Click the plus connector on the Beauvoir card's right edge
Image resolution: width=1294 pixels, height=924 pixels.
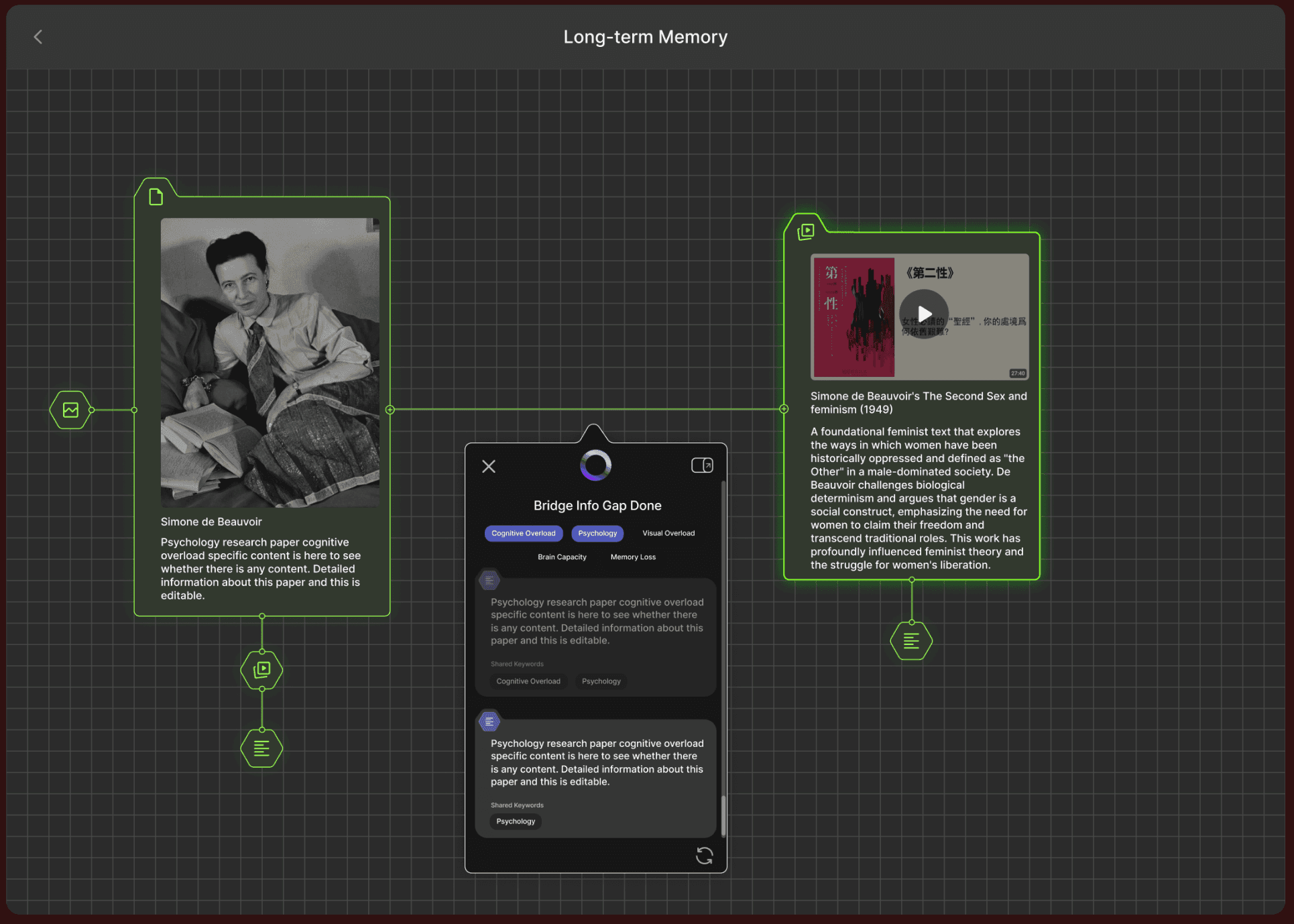pos(390,410)
